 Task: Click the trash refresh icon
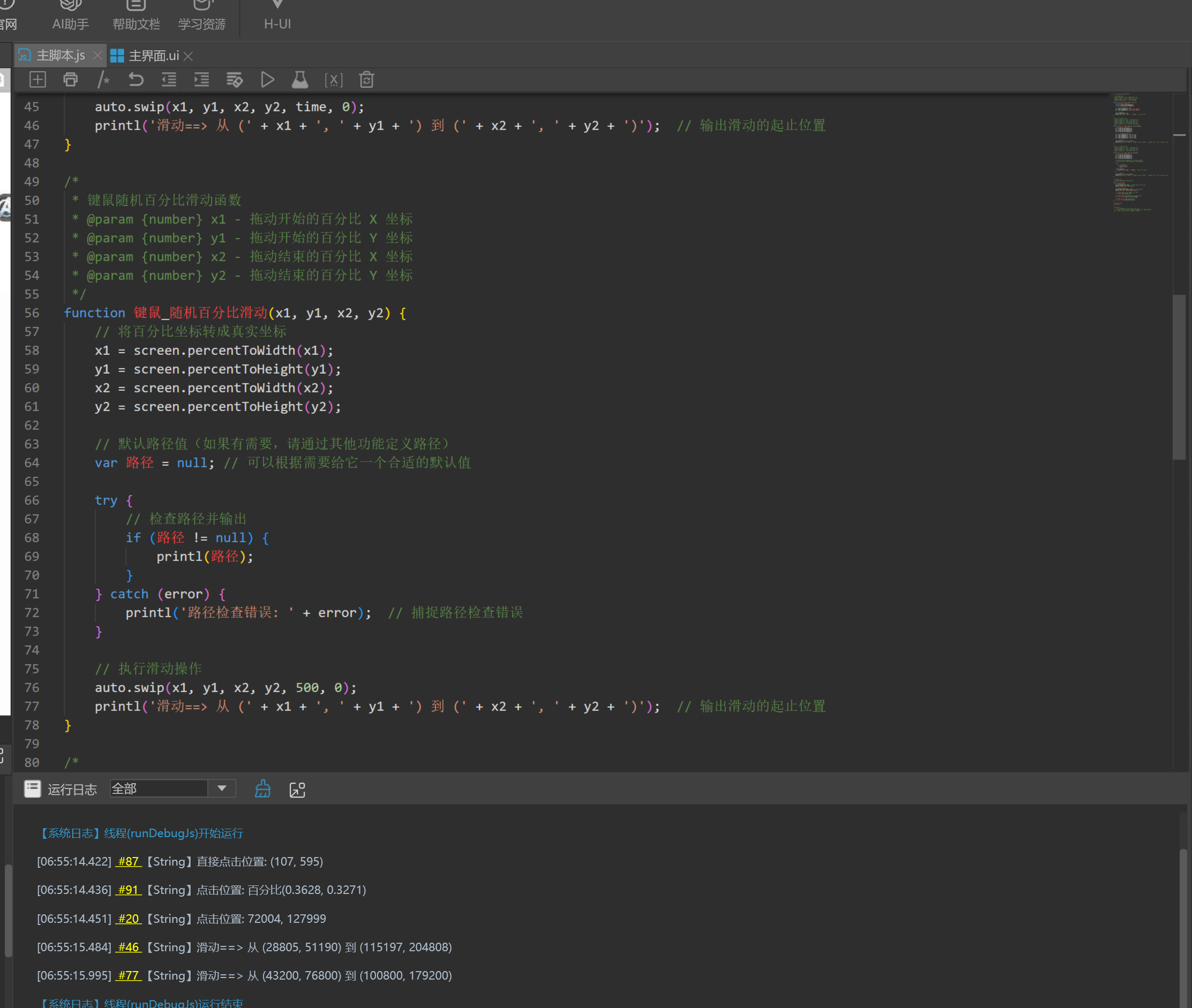click(x=366, y=79)
